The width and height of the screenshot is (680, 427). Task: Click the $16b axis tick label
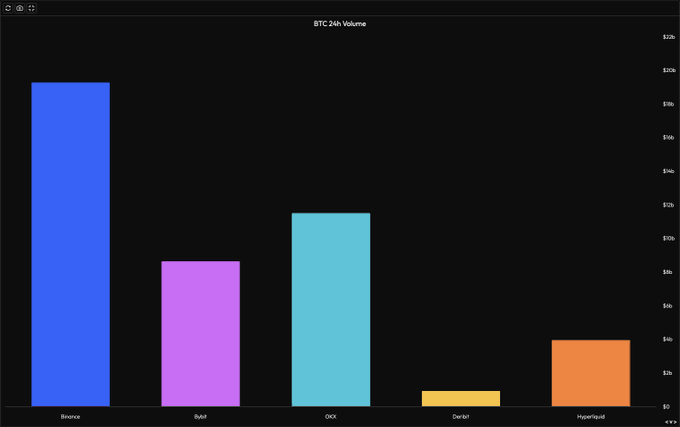coord(668,137)
